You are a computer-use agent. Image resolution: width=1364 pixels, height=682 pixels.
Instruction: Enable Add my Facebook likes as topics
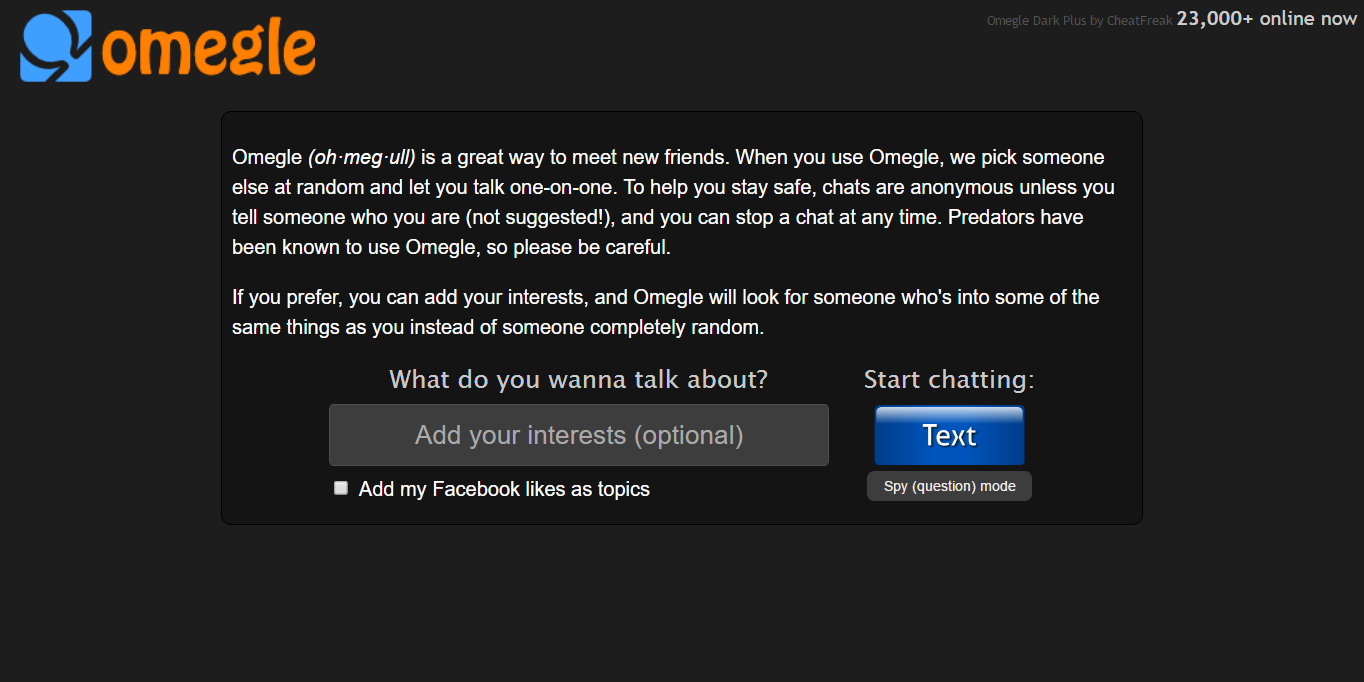[341, 488]
